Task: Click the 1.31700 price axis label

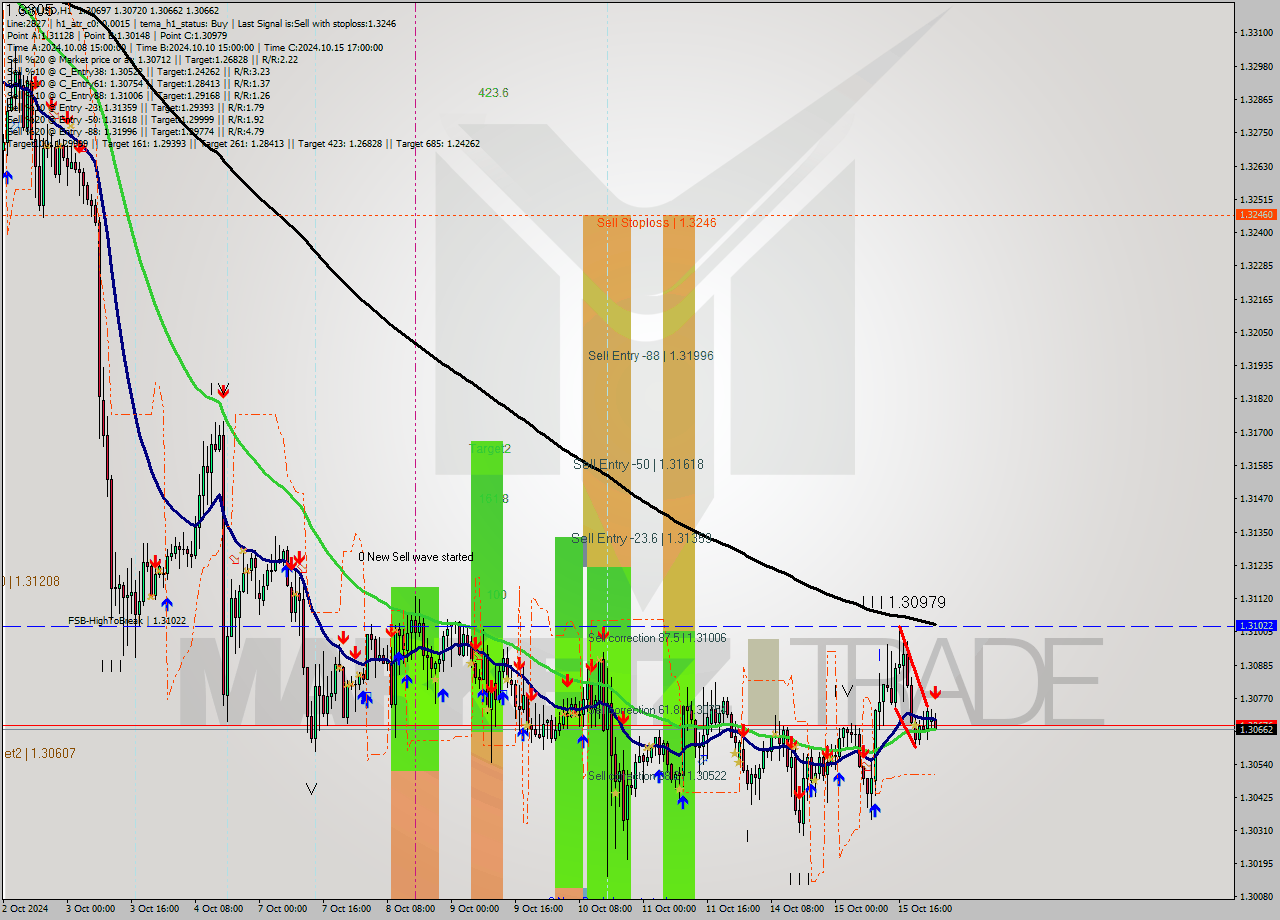Action: (x=1255, y=433)
